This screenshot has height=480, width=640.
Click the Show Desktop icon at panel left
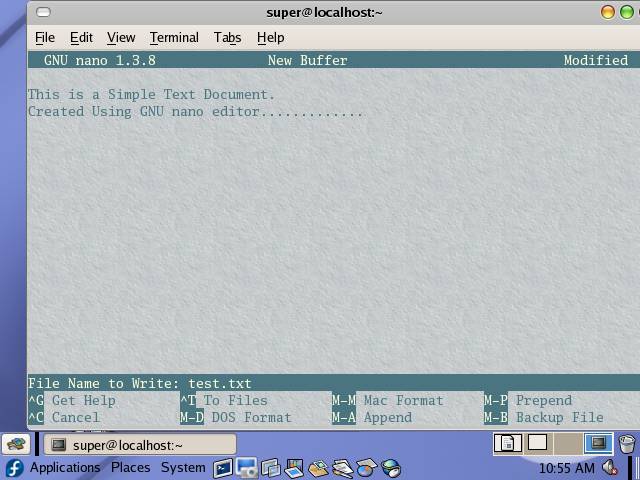pos(16,444)
